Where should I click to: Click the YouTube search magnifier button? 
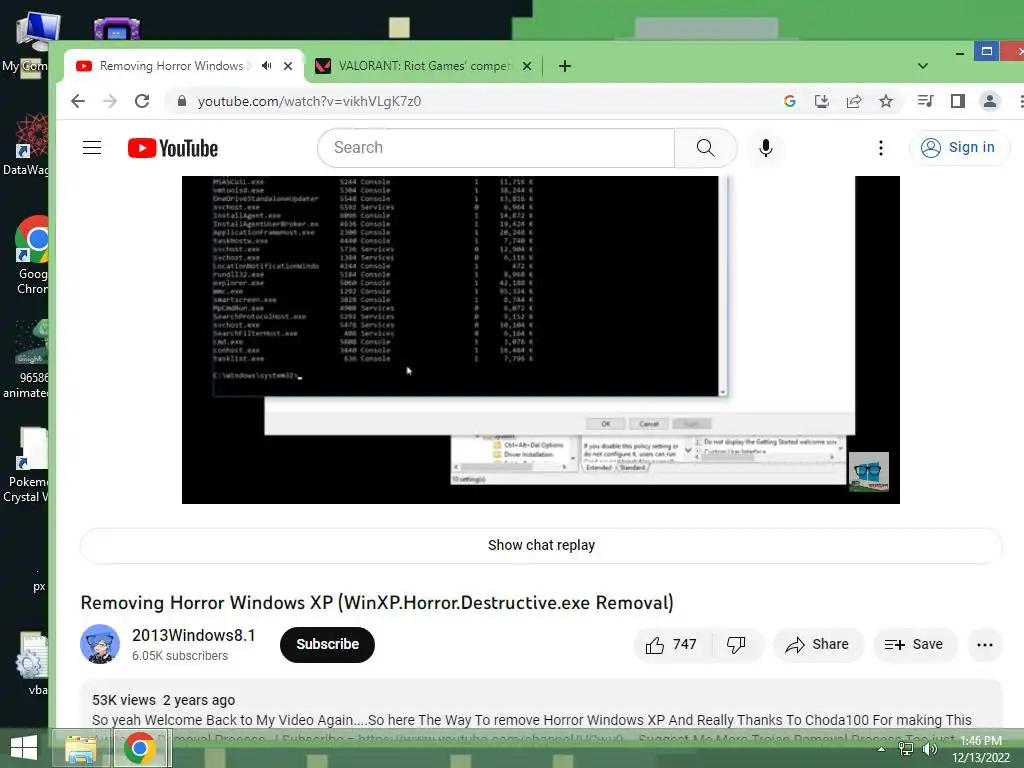pos(705,148)
